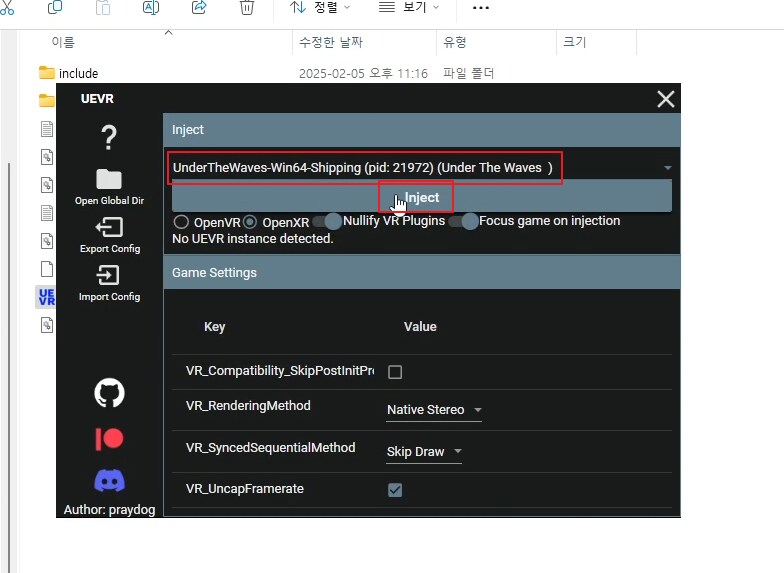Uncheck the VR_UncapFramerate checkbox

[395, 490]
